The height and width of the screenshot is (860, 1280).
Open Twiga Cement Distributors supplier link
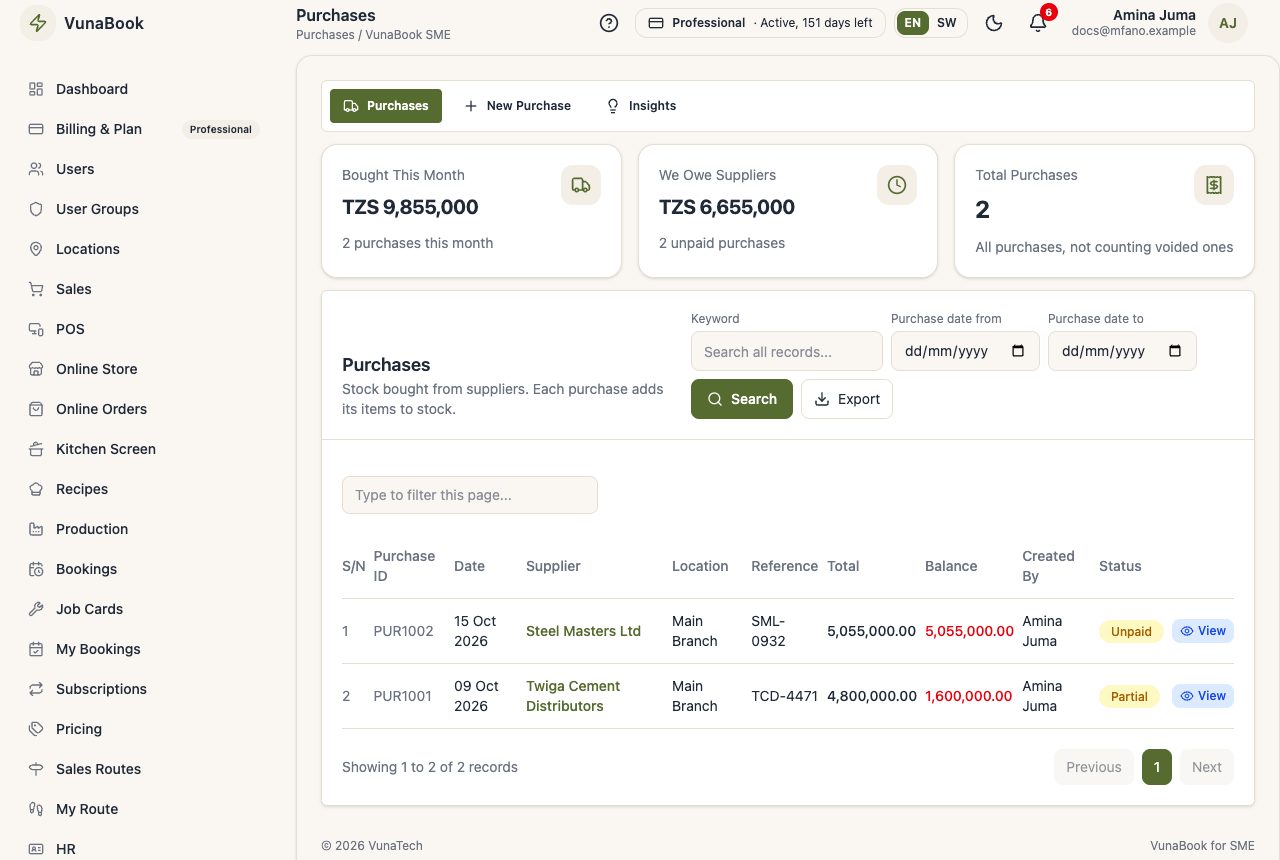tap(573, 696)
